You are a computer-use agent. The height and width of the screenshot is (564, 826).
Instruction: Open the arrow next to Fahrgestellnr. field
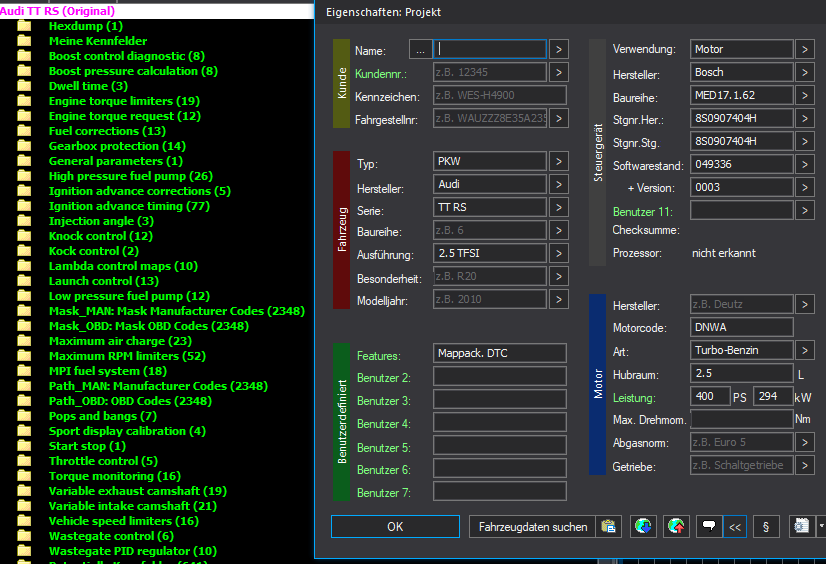click(558, 118)
